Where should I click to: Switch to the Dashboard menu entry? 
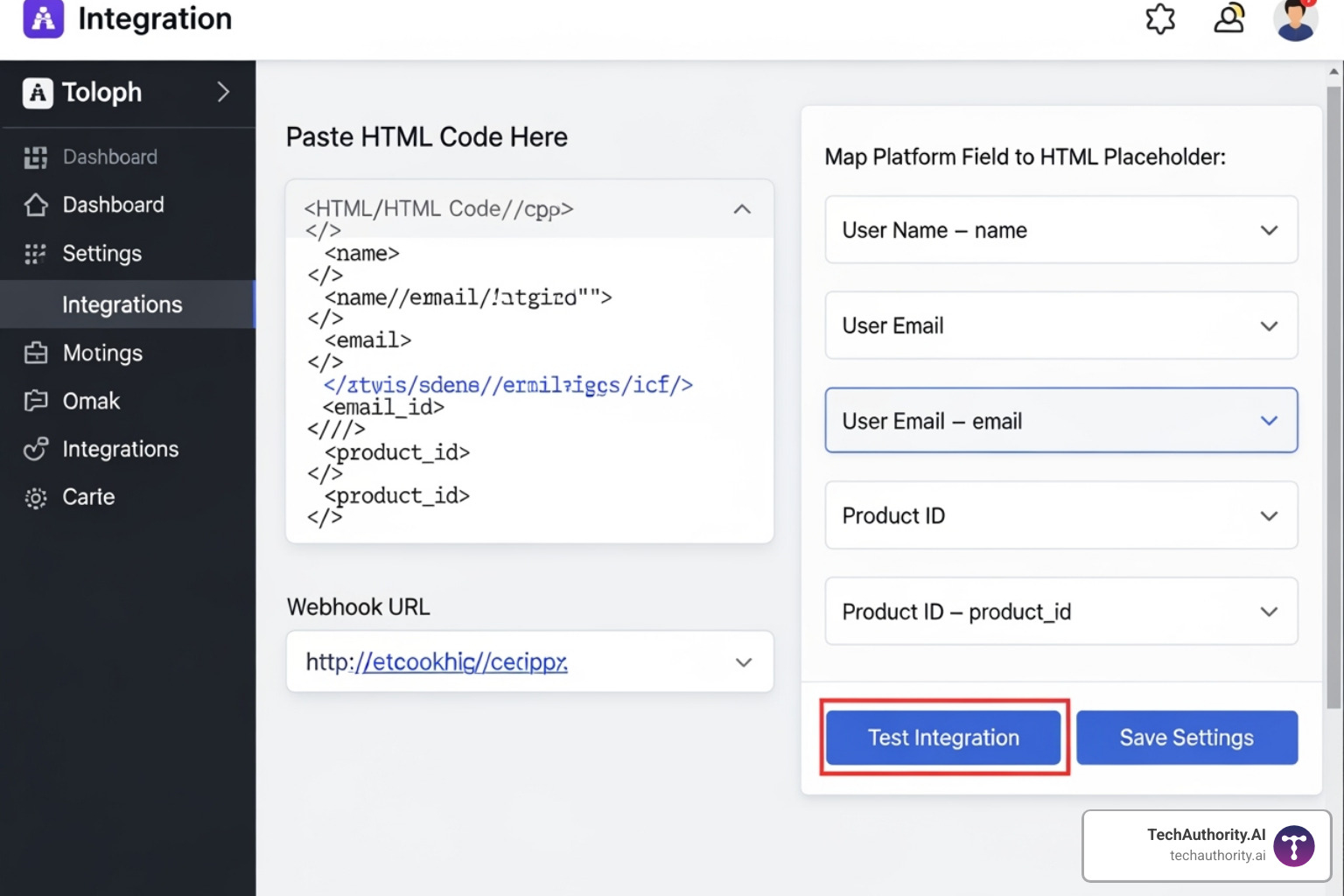[113, 205]
